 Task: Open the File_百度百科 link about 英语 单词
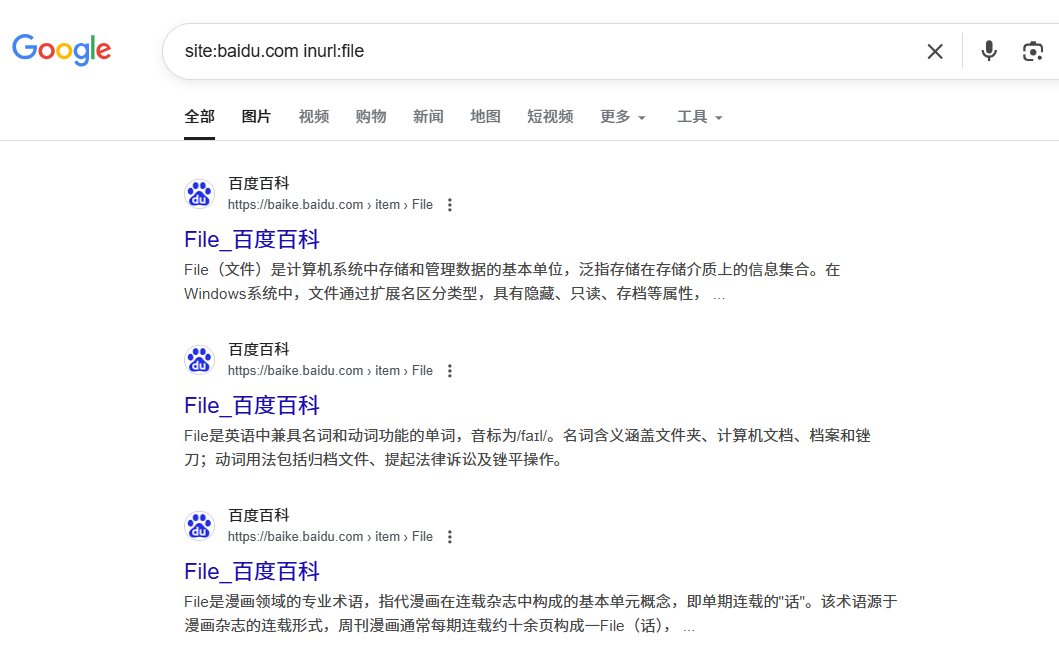(x=251, y=405)
